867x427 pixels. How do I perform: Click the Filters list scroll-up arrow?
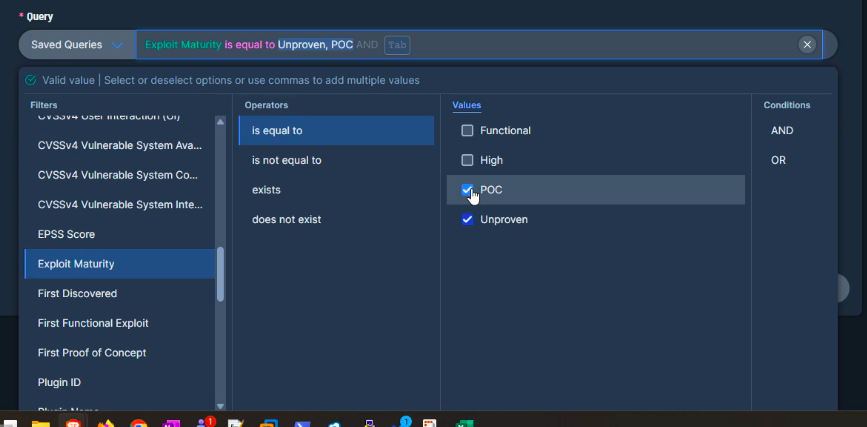221,122
